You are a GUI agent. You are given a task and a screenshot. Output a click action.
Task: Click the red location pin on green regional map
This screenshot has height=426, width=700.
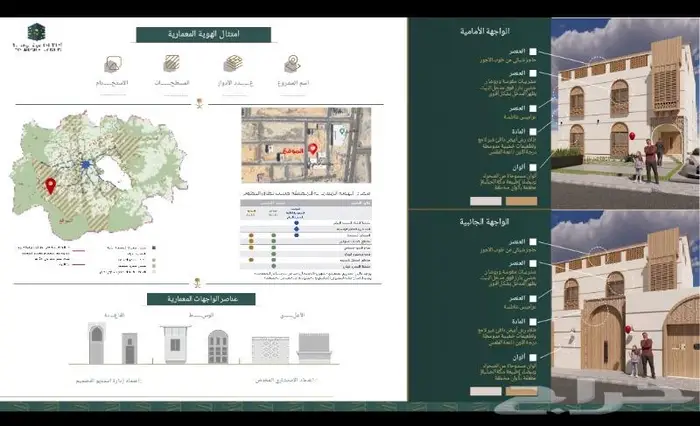[51, 185]
